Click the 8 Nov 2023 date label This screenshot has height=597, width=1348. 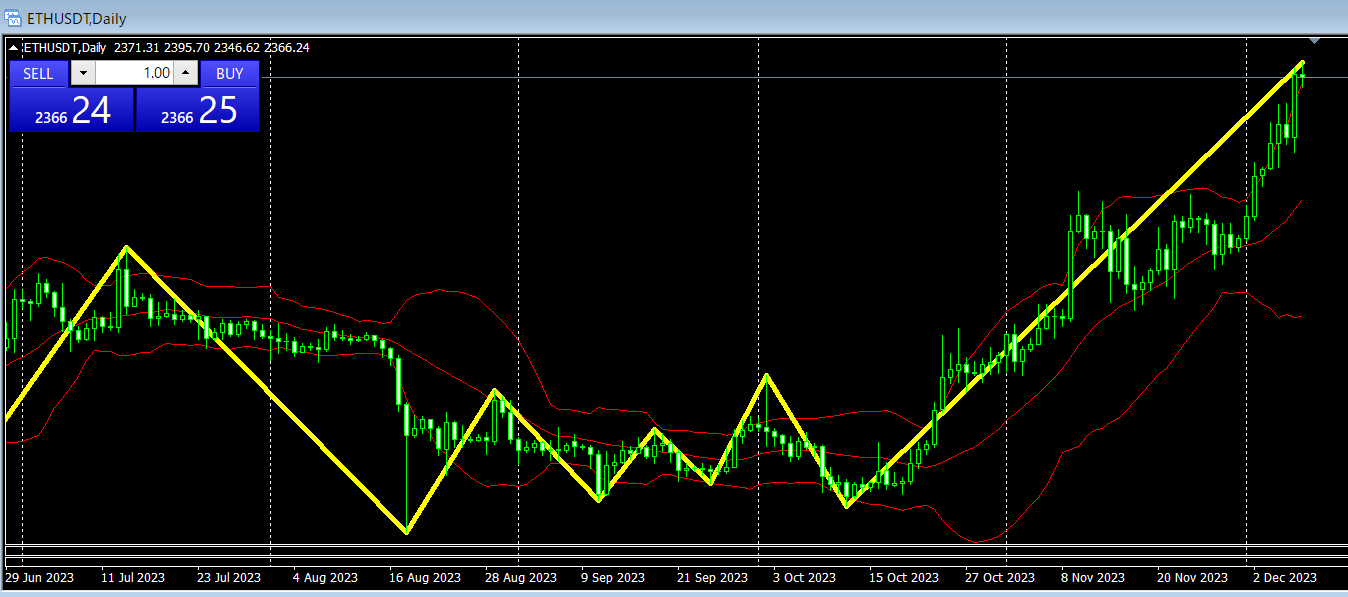(x=1093, y=578)
